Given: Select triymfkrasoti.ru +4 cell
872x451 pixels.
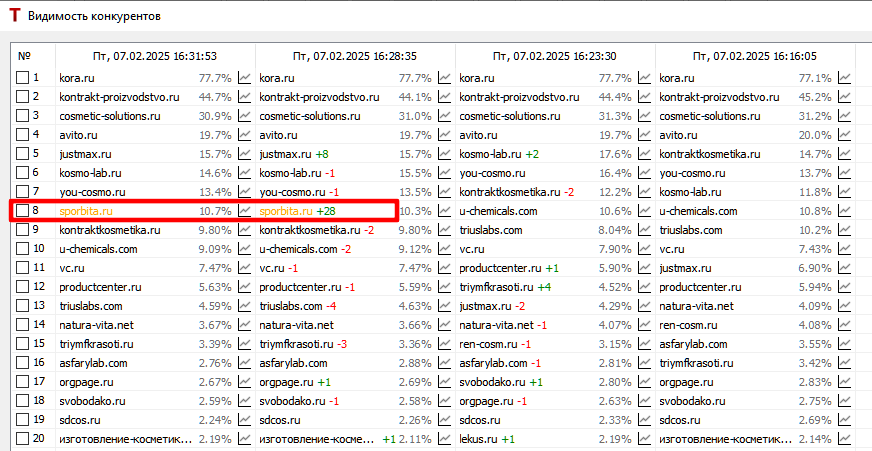Looking at the screenshot, I should pyautogui.click(x=555, y=287).
